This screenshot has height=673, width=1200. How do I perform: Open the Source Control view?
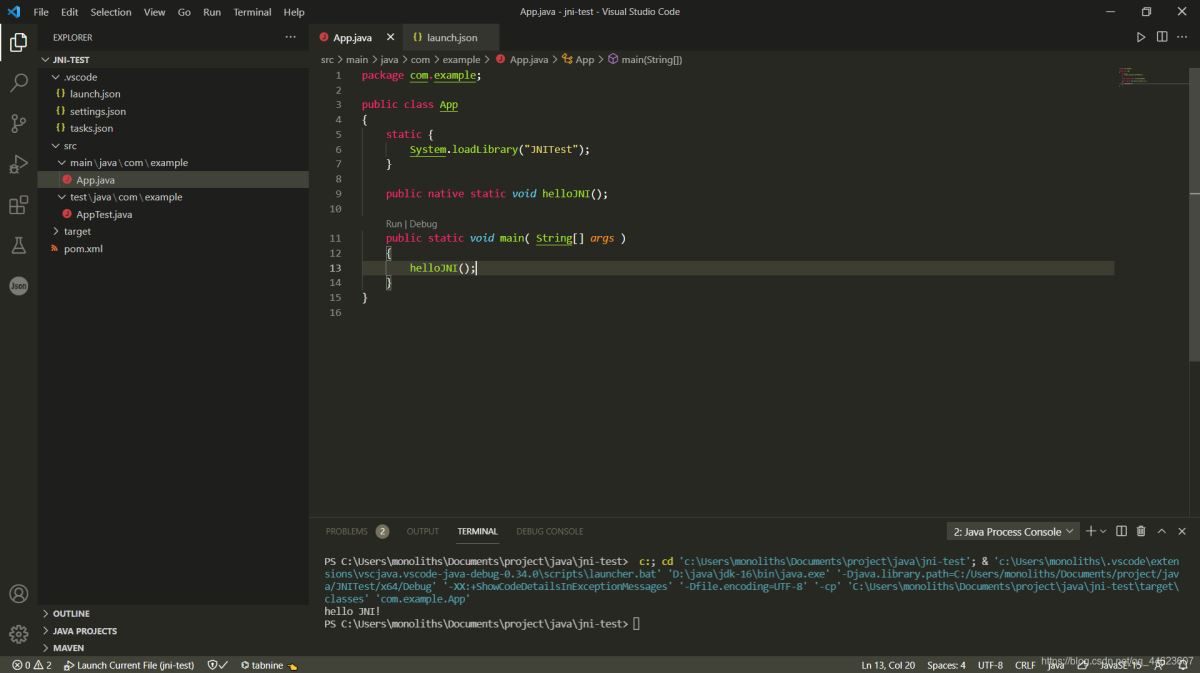[18, 124]
